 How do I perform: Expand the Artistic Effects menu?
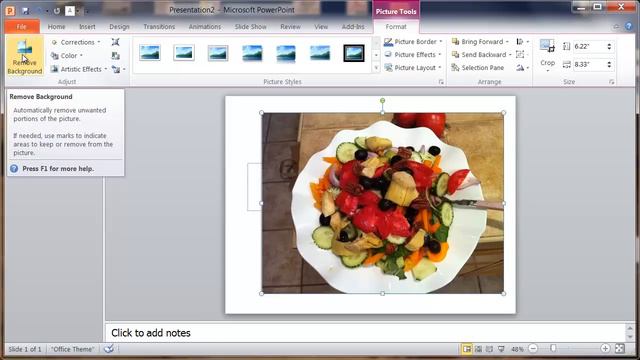79,69
